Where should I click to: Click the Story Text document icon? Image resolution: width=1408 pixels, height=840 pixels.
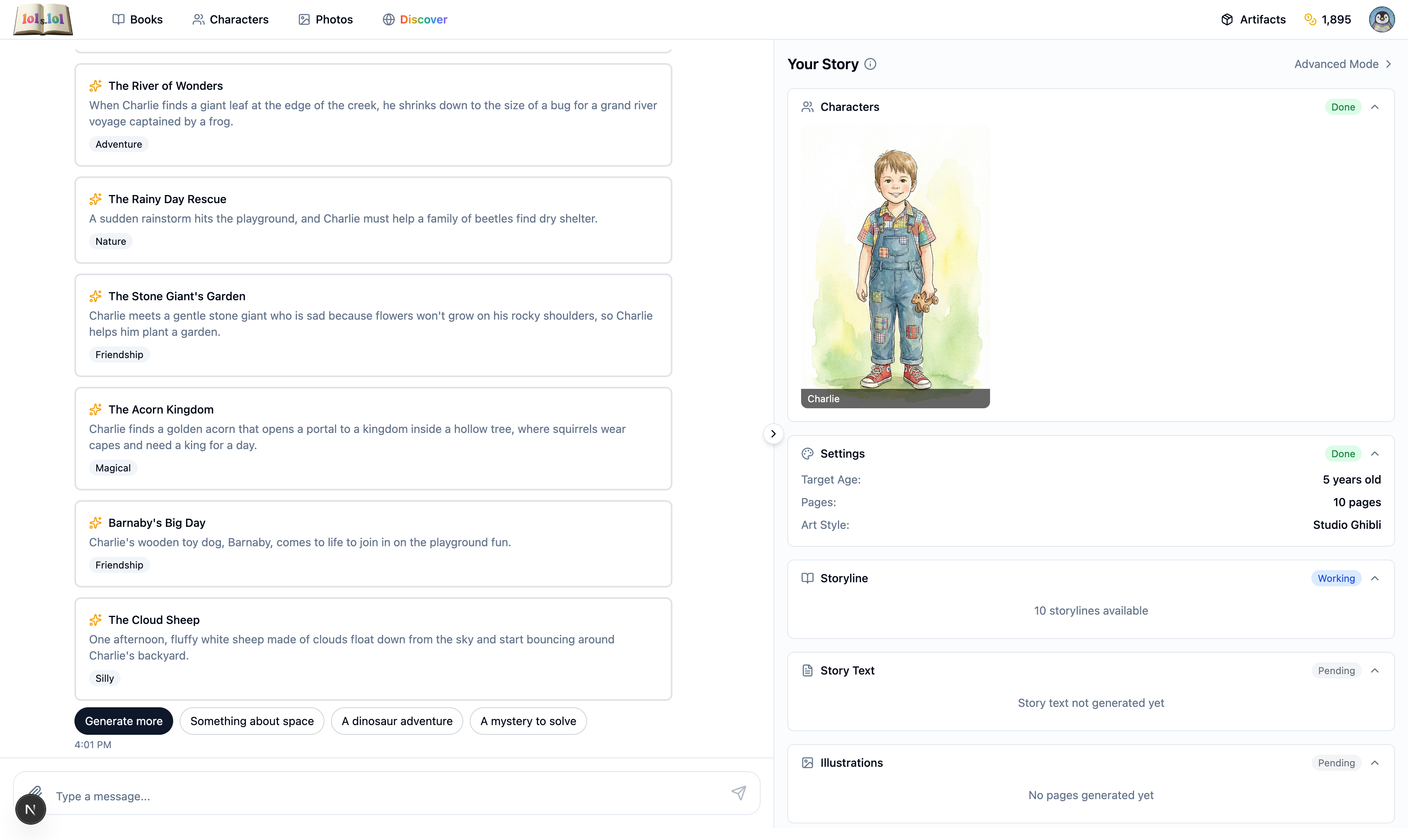[808, 670]
